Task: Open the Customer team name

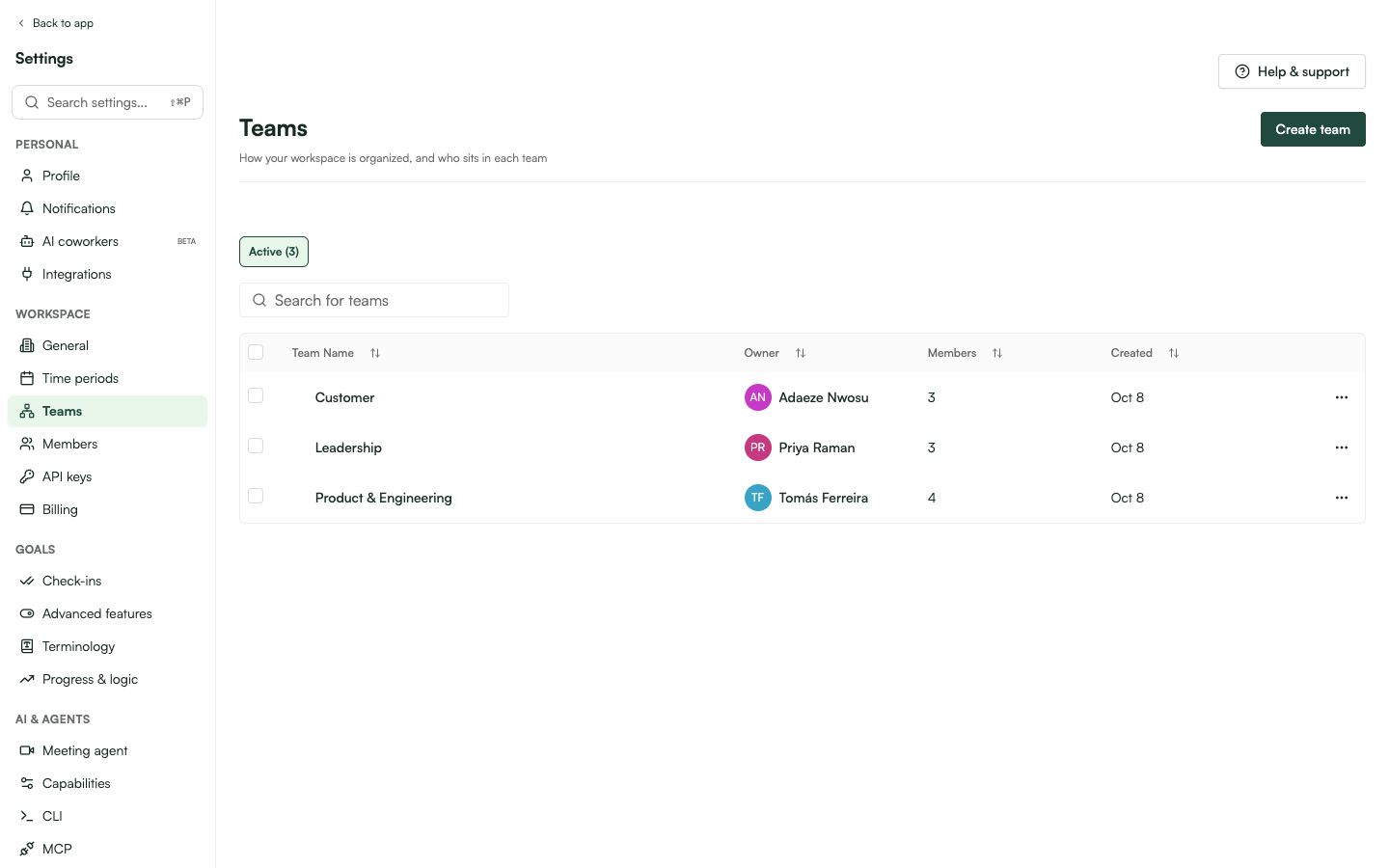Action: (x=344, y=397)
